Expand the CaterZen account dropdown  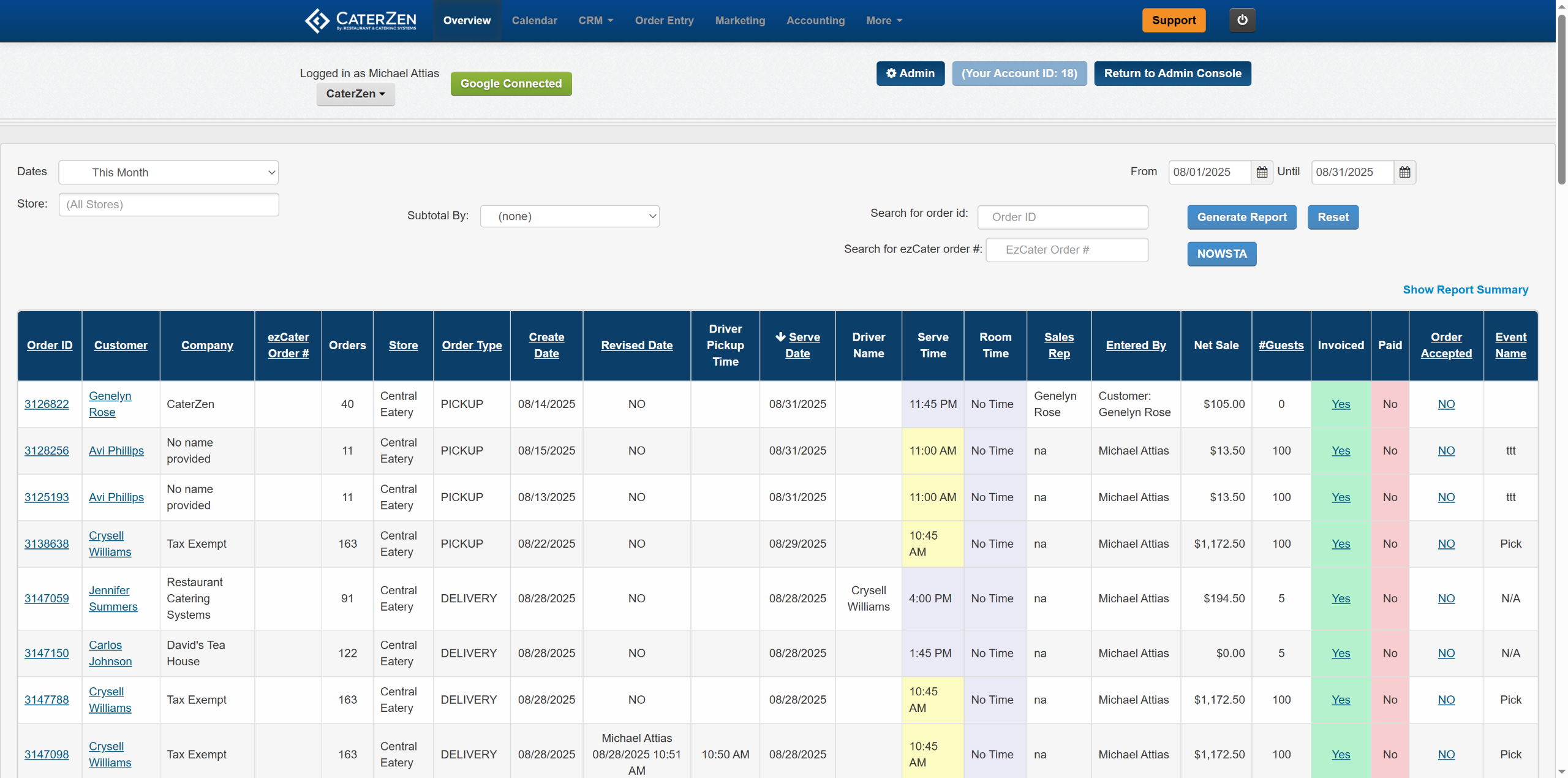tap(355, 94)
